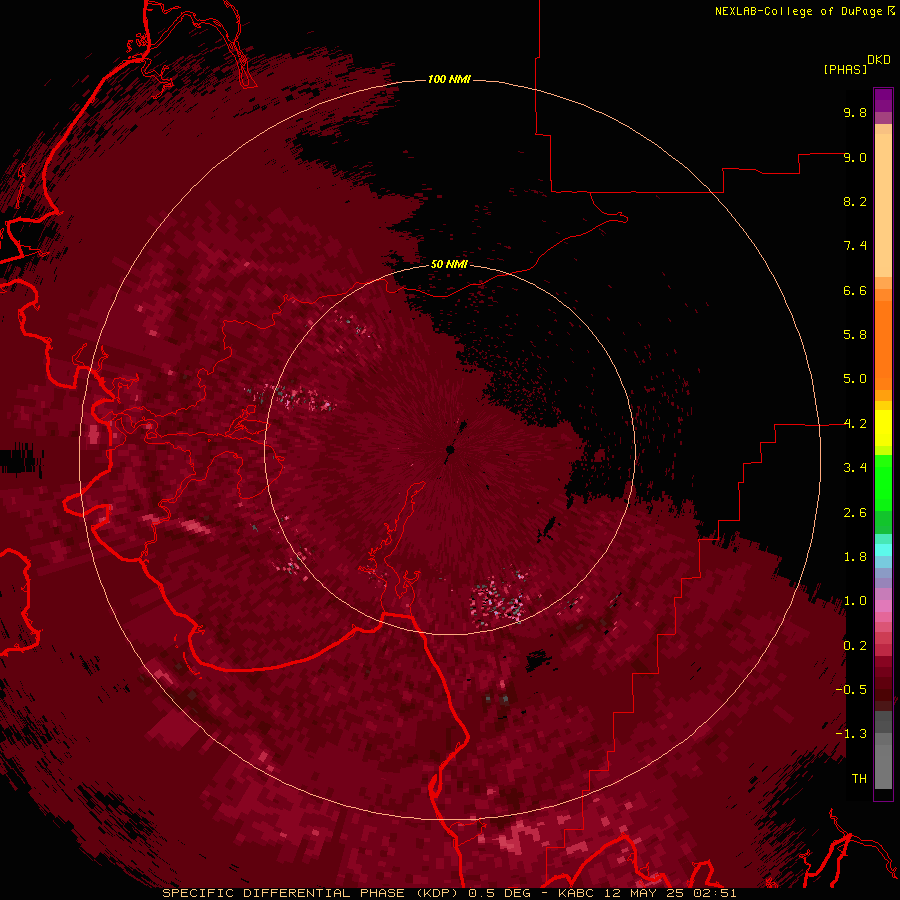The width and height of the screenshot is (900, 900).
Task: Click the 1.0 scale value
Action: point(855,601)
